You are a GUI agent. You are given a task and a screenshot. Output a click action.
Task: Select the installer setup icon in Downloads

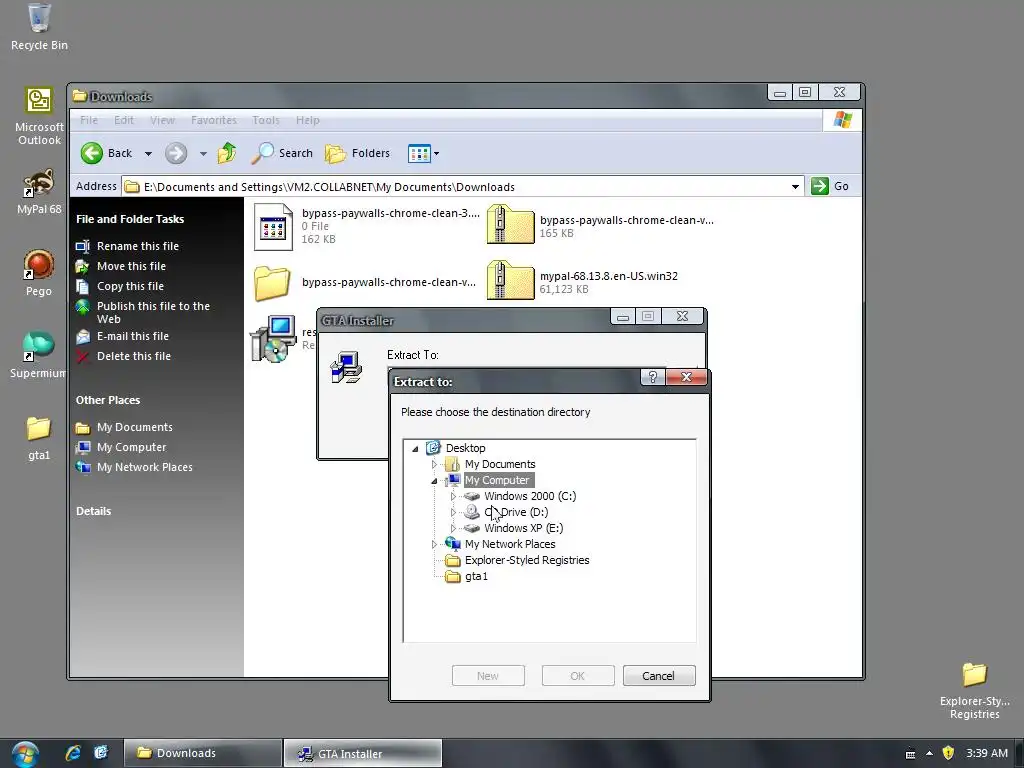pyautogui.click(x=273, y=338)
